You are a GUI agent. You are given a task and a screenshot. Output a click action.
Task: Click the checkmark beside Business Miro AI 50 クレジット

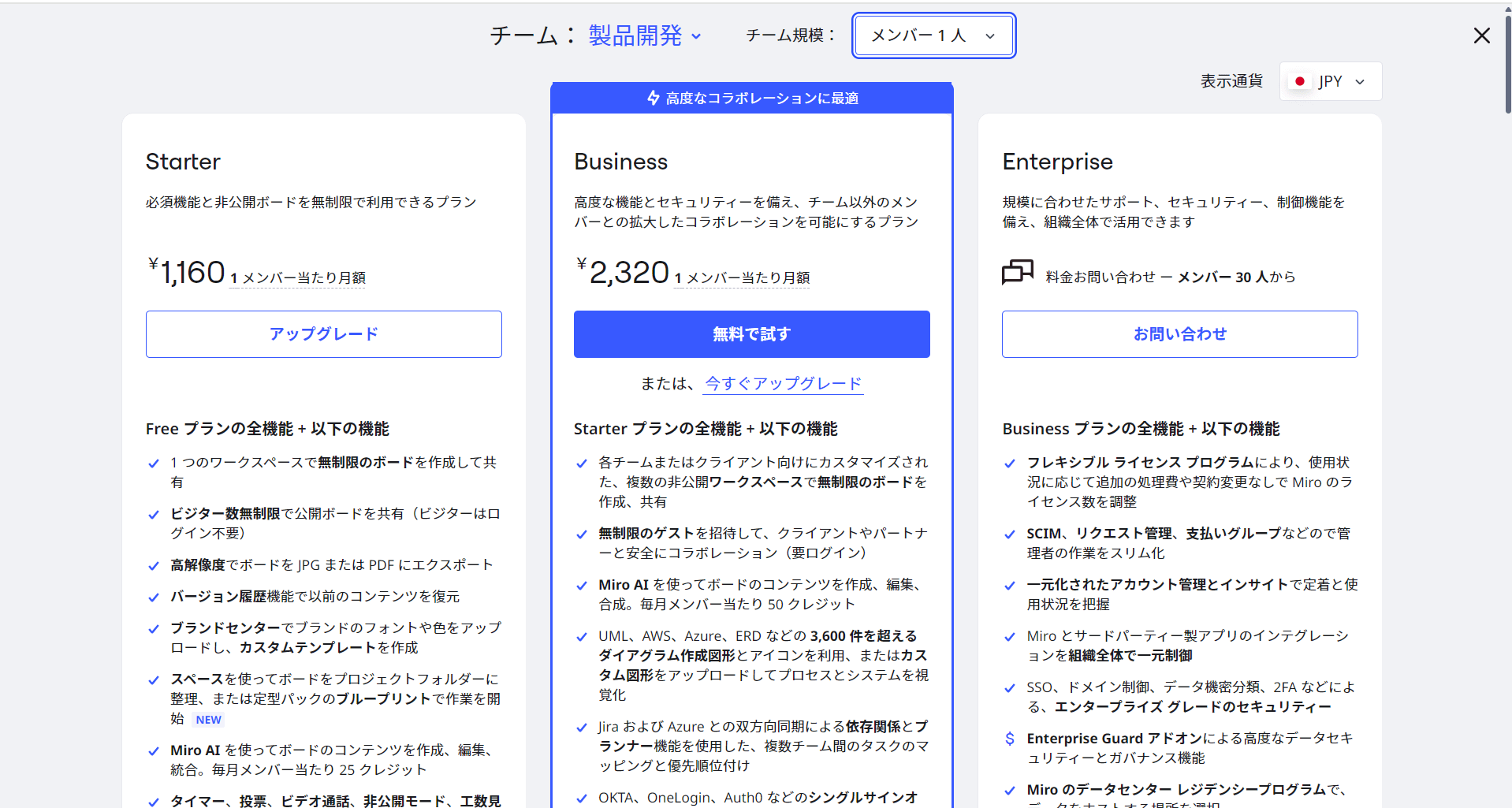point(582,586)
